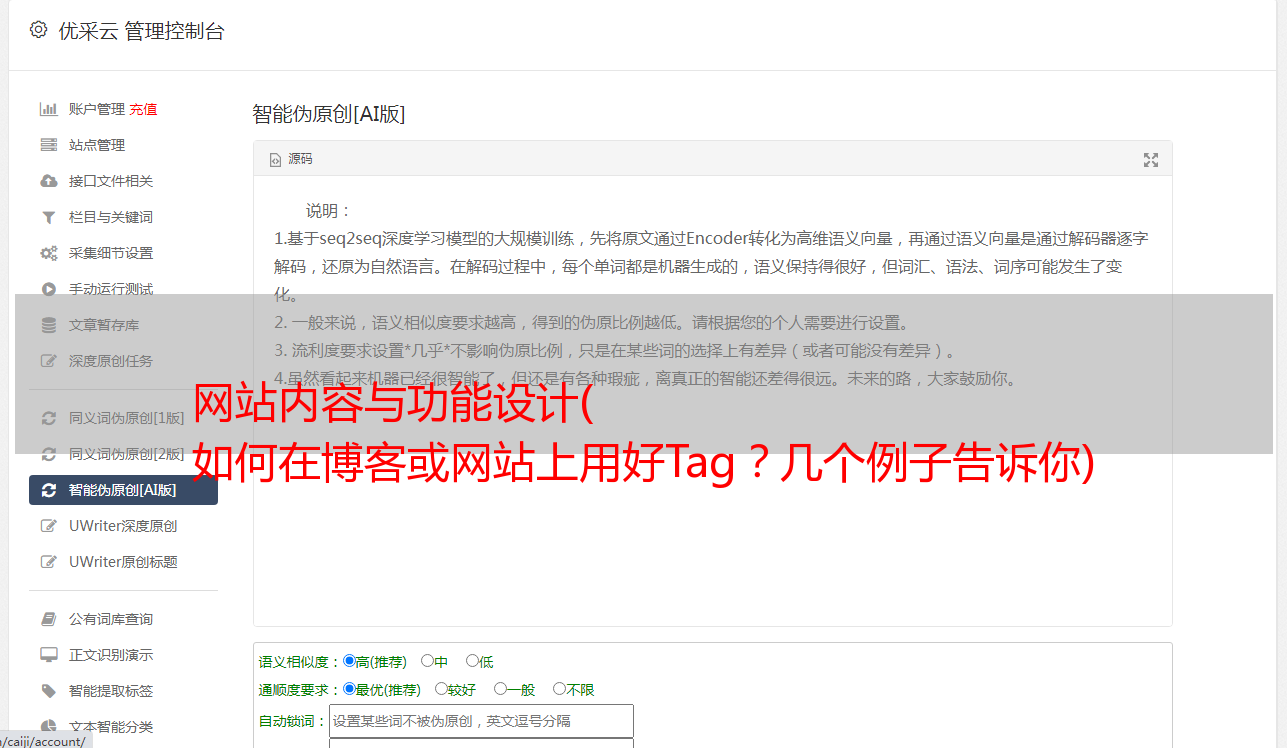Toggle fullscreen editor expand icon

click(1151, 160)
